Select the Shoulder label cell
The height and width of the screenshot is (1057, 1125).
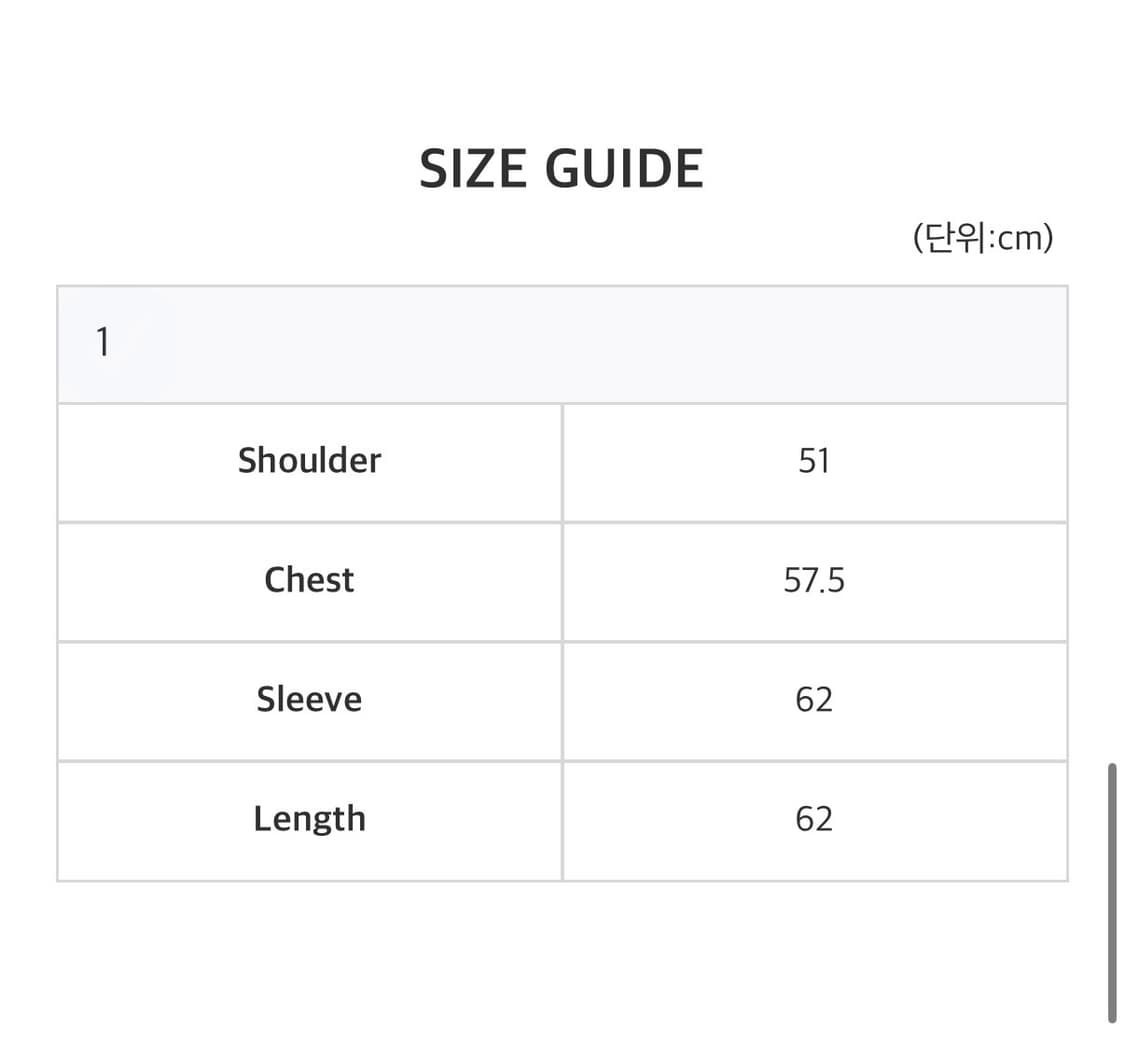[309, 461]
